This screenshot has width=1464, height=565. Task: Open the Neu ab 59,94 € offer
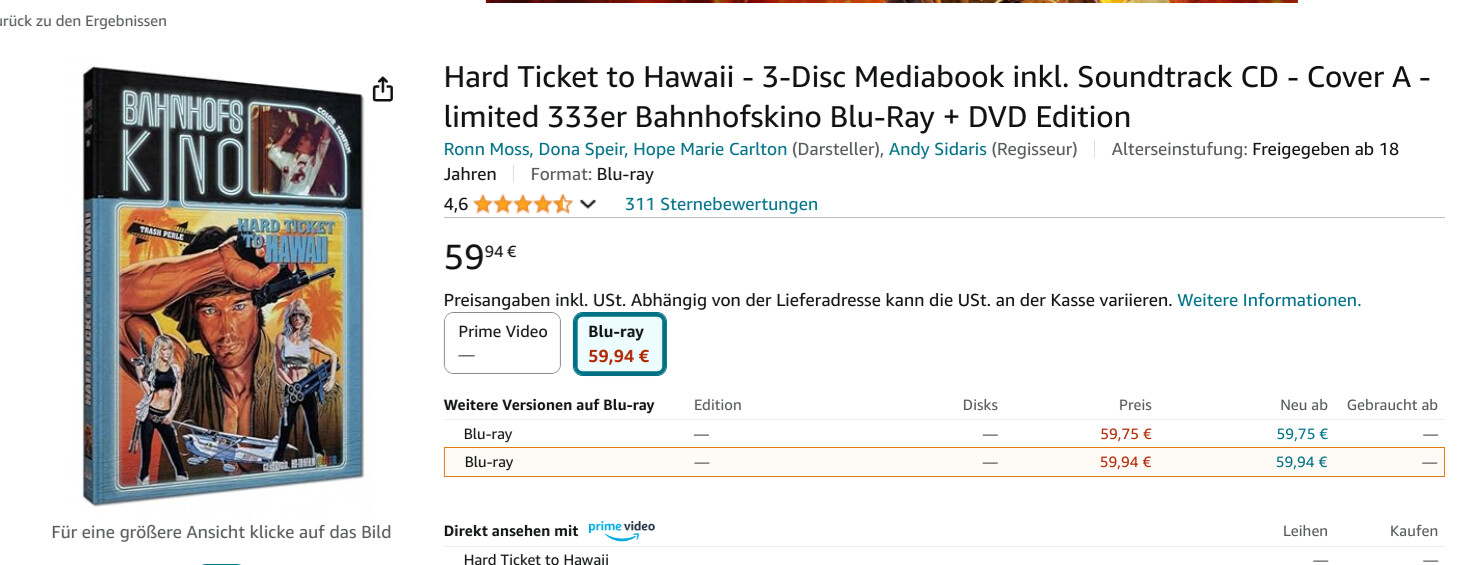1301,462
